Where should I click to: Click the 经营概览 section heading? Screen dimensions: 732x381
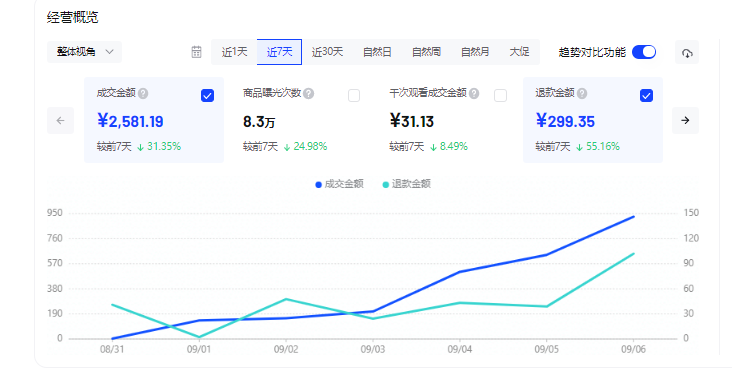coord(72,17)
